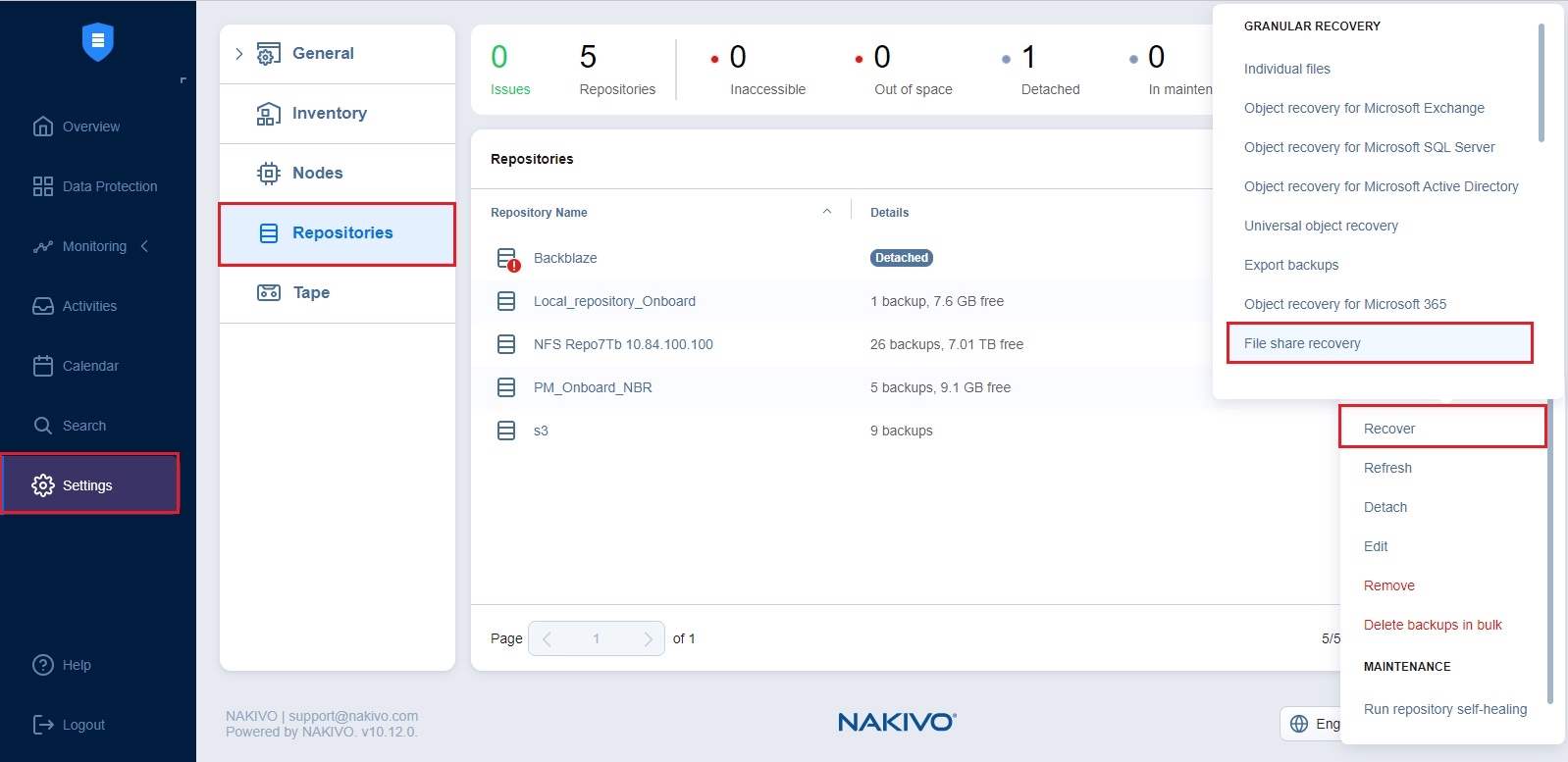The width and height of the screenshot is (1568, 762).
Task: Sort by Repository Name column arrow
Action: click(x=827, y=212)
